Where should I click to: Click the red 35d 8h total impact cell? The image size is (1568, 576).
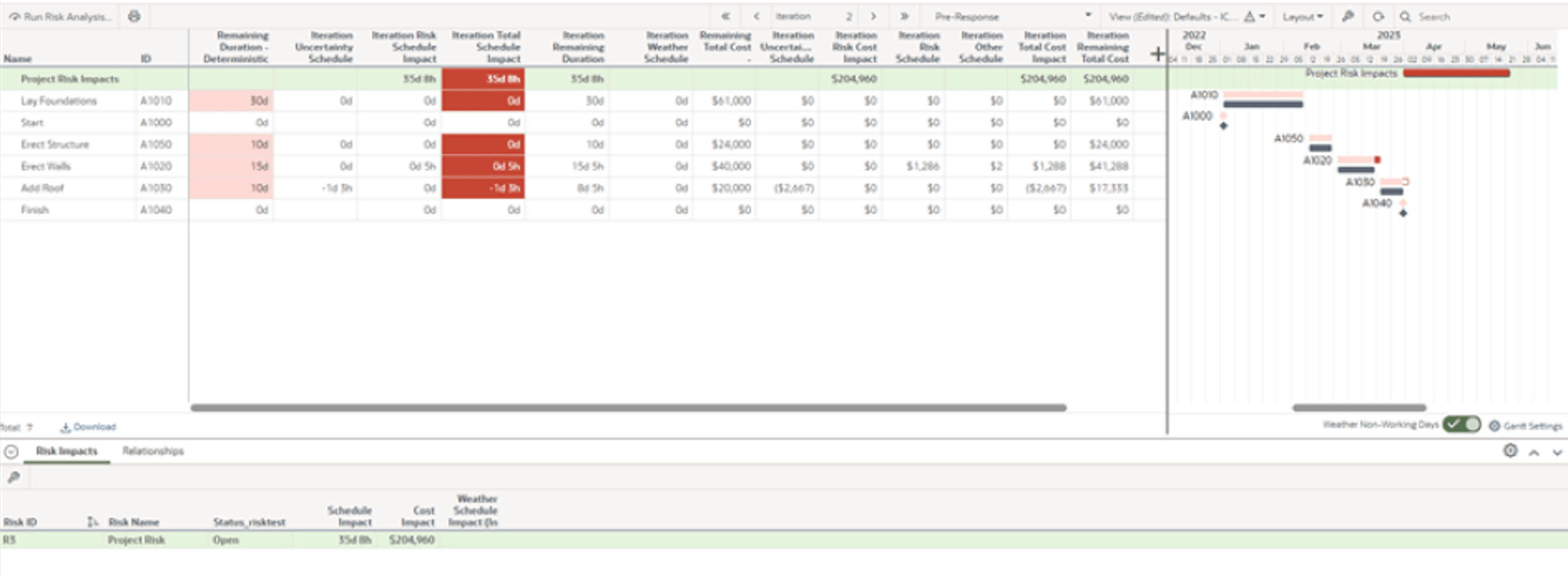[483, 79]
